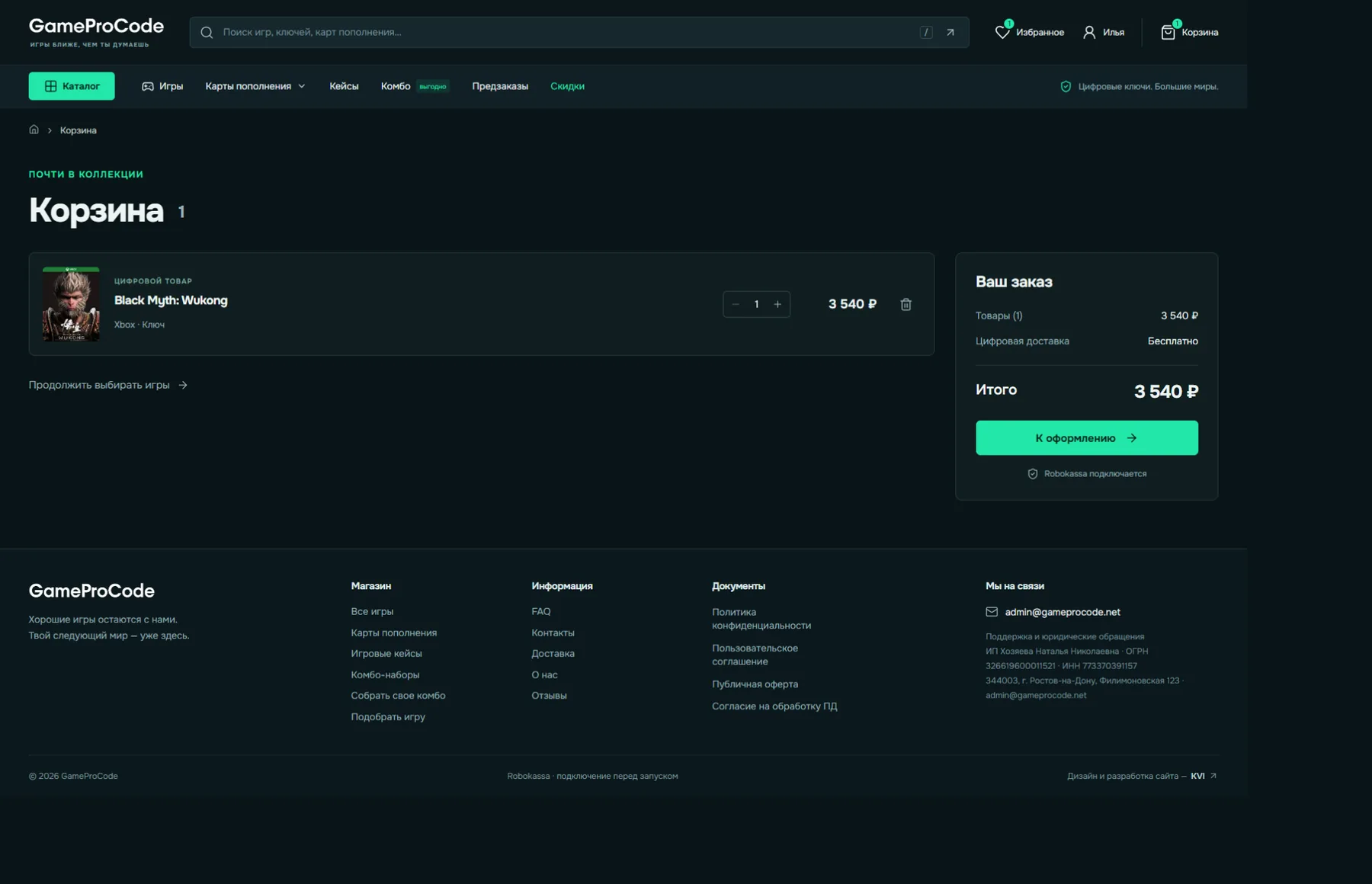This screenshot has height=884, width=1372.
Task: Expand Карты пополнения dropdown
Action: tap(255, 86)
